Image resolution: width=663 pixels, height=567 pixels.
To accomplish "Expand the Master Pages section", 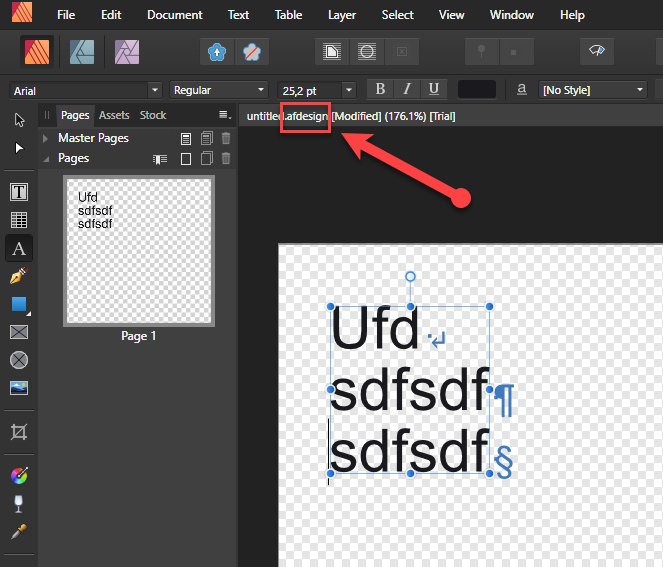I will 45,138.
